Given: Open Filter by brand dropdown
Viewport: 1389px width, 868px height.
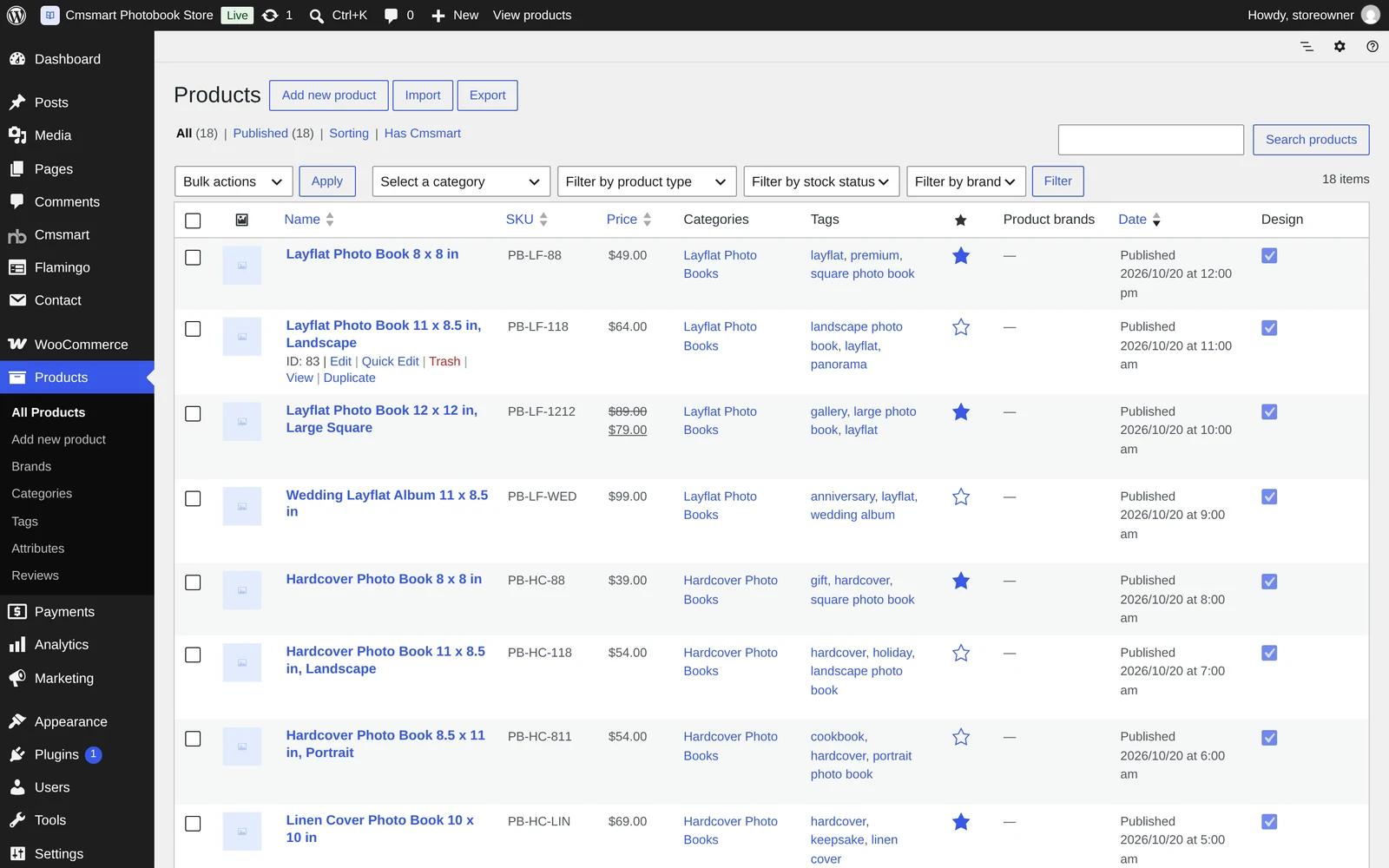Looking at the screenshot, I should click(x=966, y=181).
